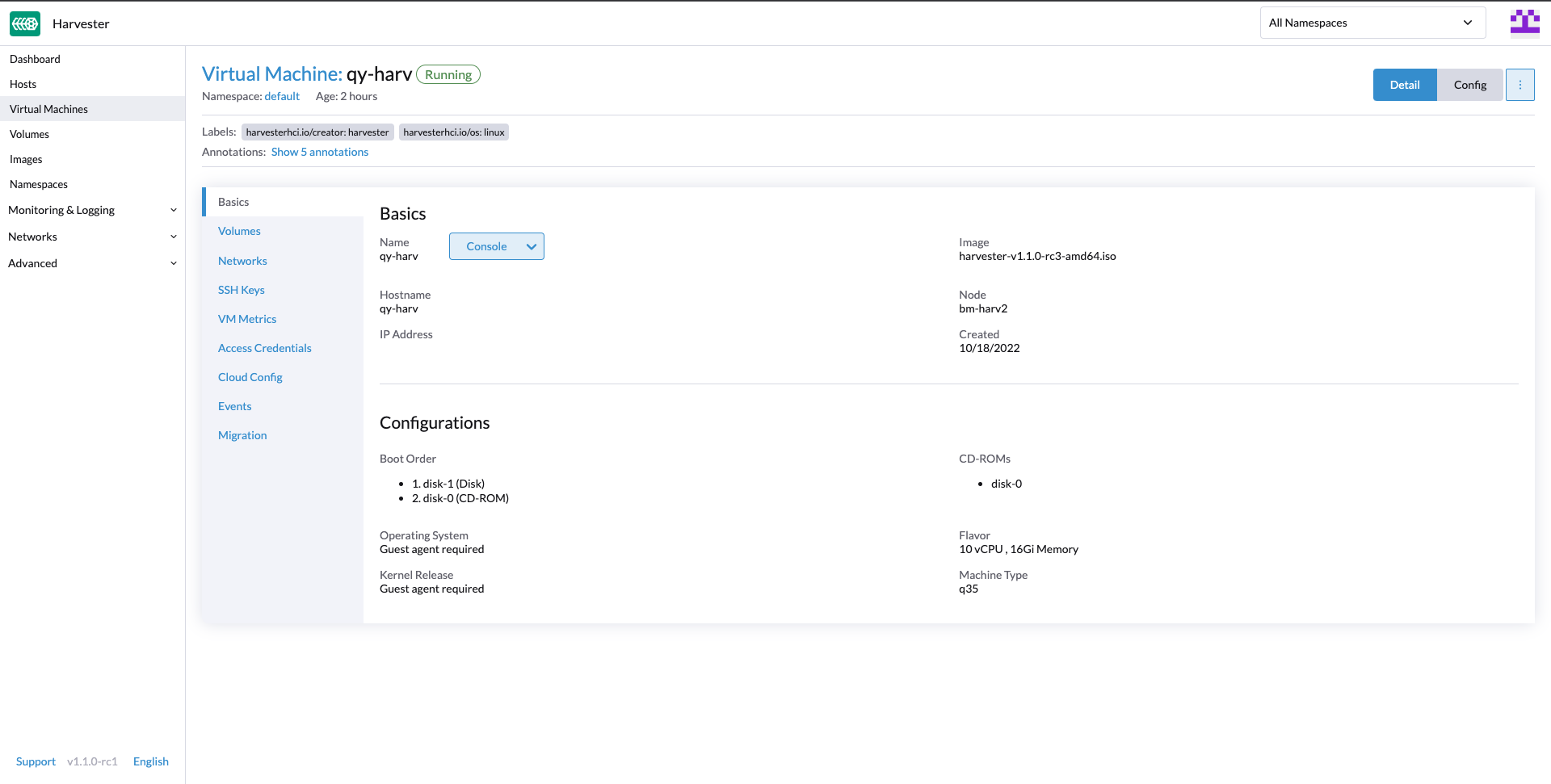Click the Harvester logo icon
This screenshot has height=784, width=1551.
25,23
